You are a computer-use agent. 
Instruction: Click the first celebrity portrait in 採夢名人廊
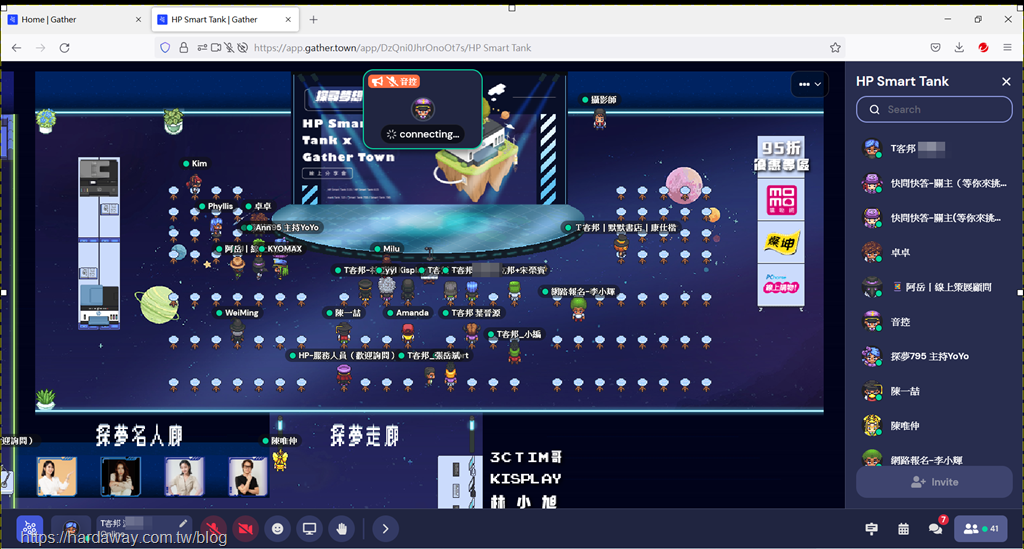56,476
